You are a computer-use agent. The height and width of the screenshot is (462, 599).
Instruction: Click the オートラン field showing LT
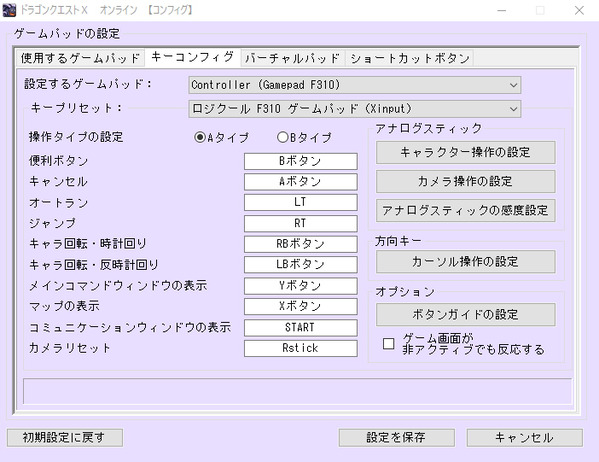[301, 202]
